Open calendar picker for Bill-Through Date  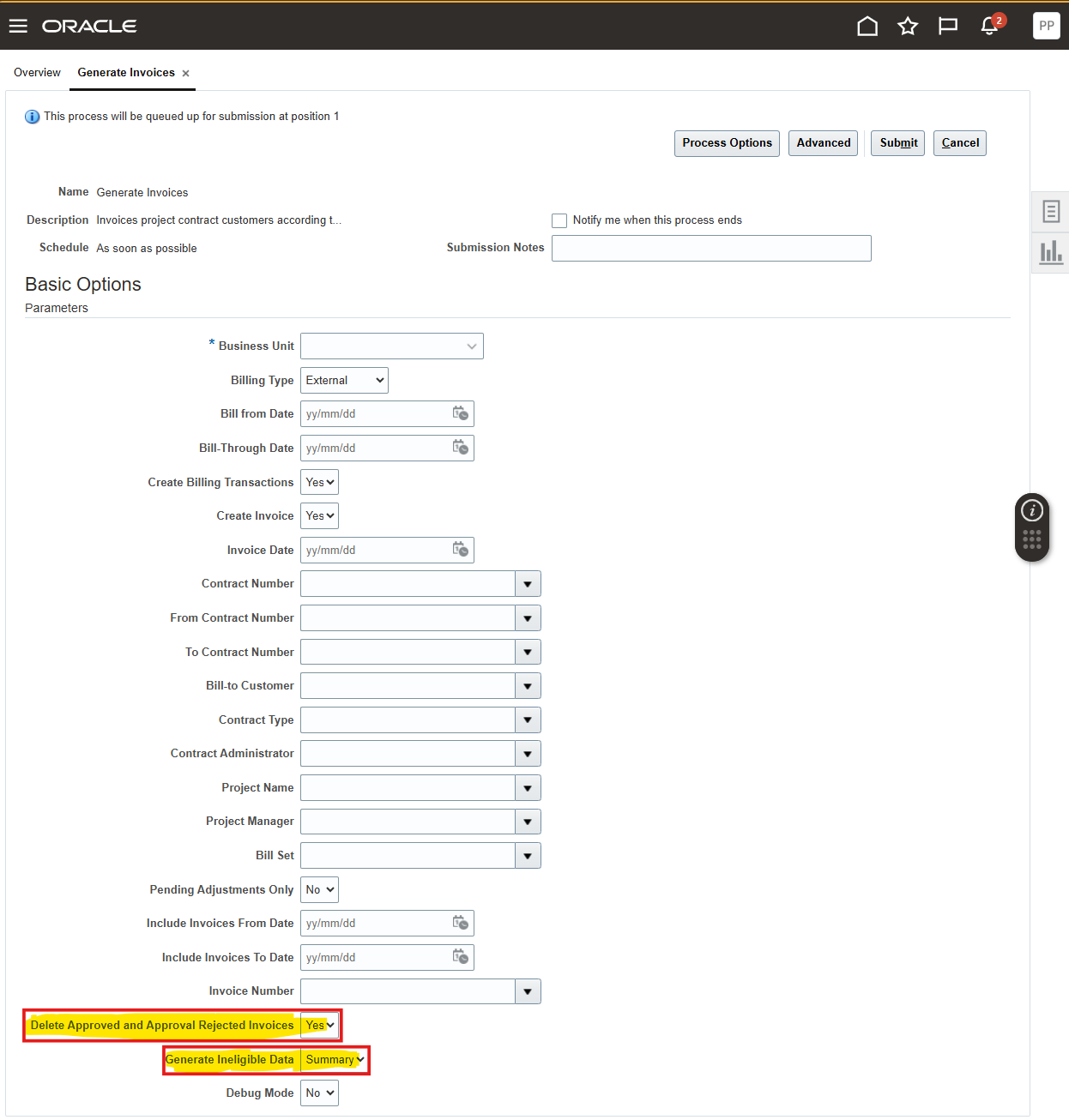[461, 448]
